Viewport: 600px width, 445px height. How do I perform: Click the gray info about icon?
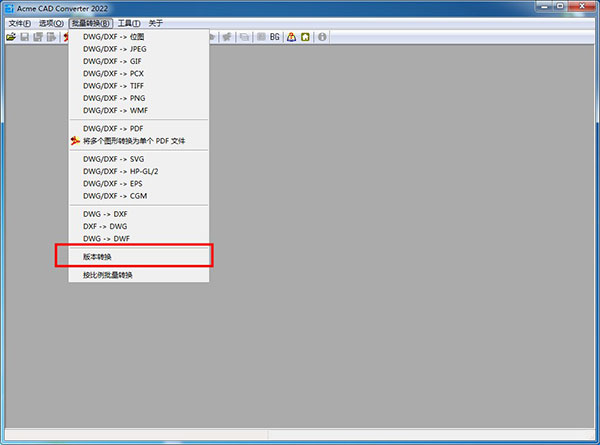pyautogui.click(x=322, y=37)
